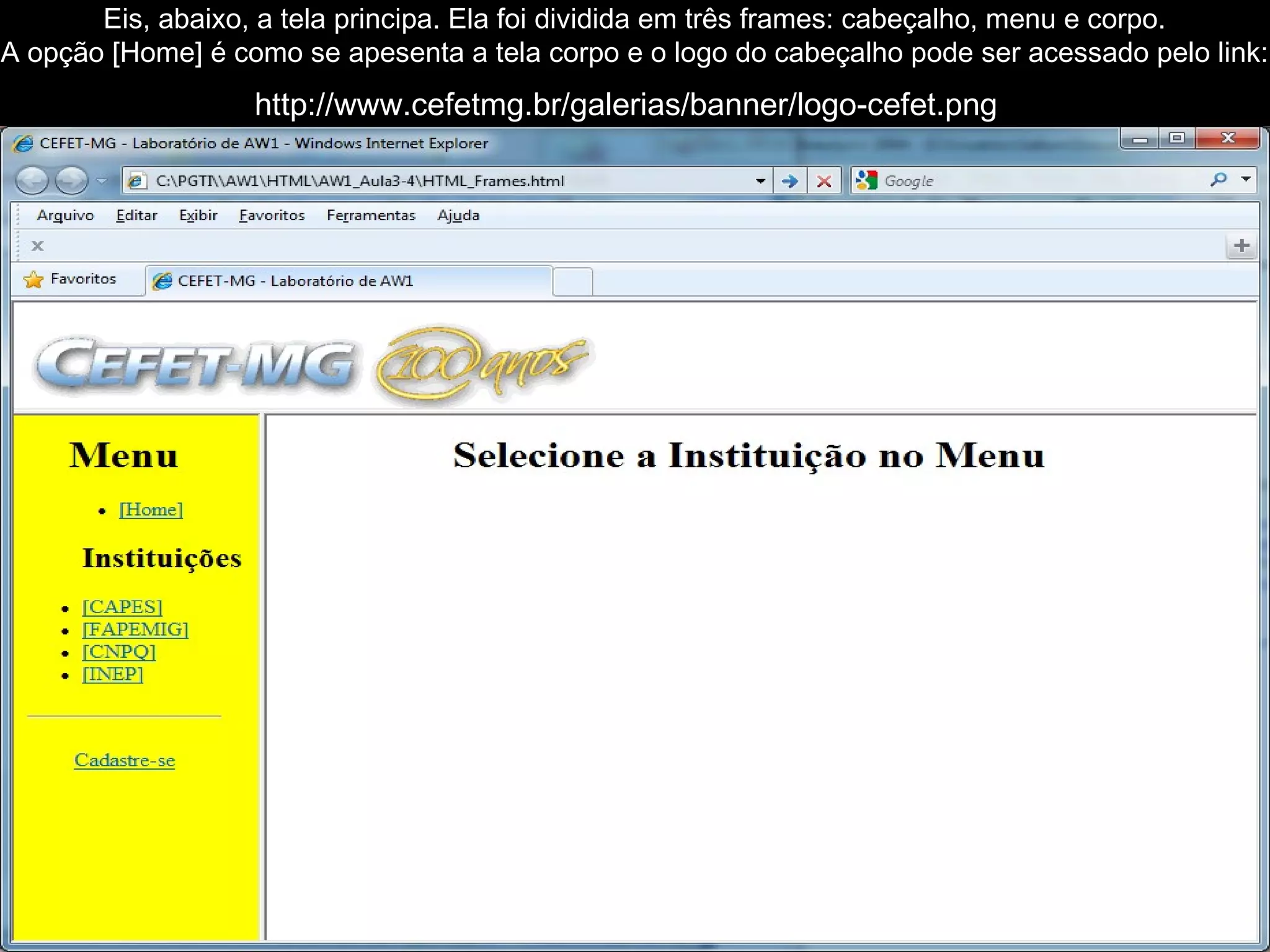Click the browser Back arrow button
This screenshot has width=1270, height=952.
coord(32,181)
